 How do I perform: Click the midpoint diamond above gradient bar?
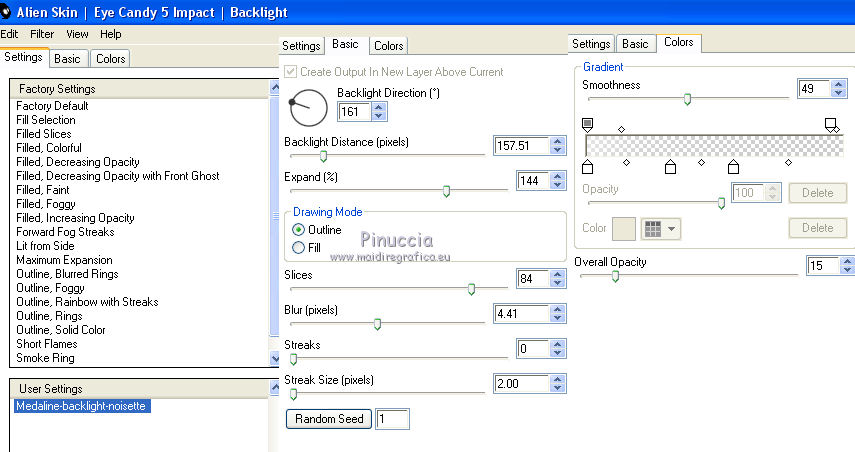pos(621,129)
